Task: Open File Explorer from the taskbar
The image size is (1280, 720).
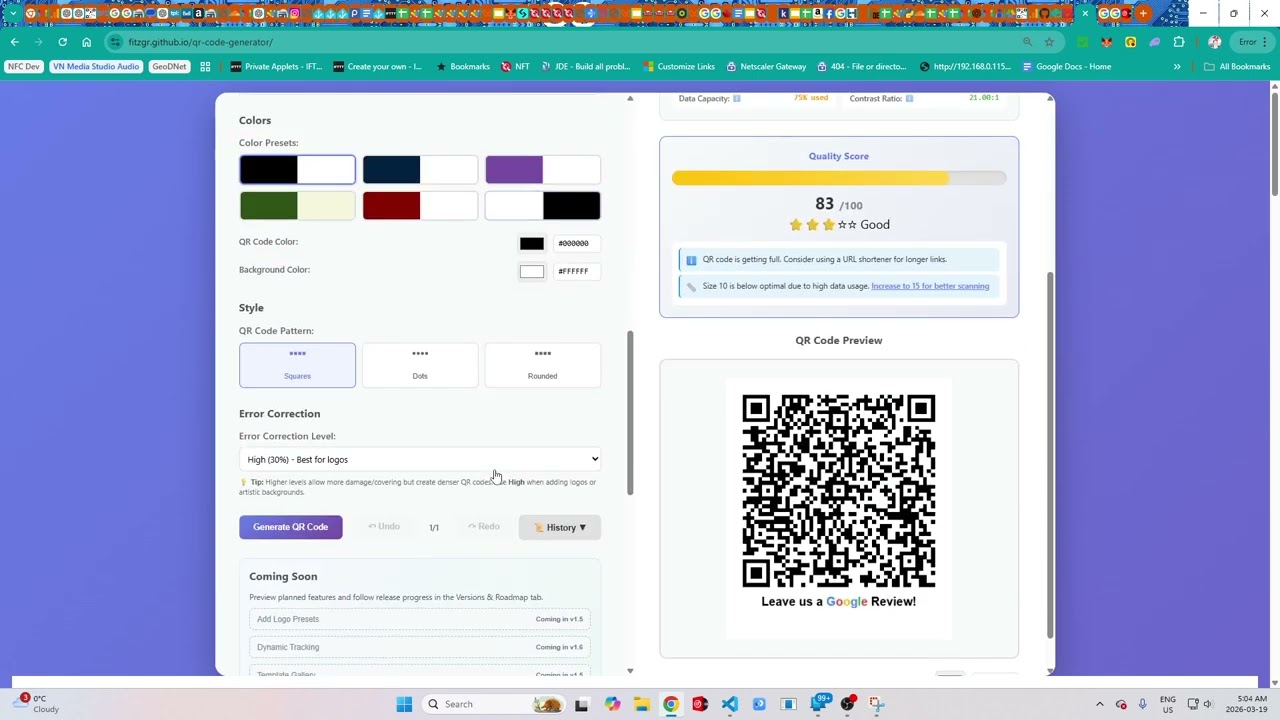Action: [641, 704]
